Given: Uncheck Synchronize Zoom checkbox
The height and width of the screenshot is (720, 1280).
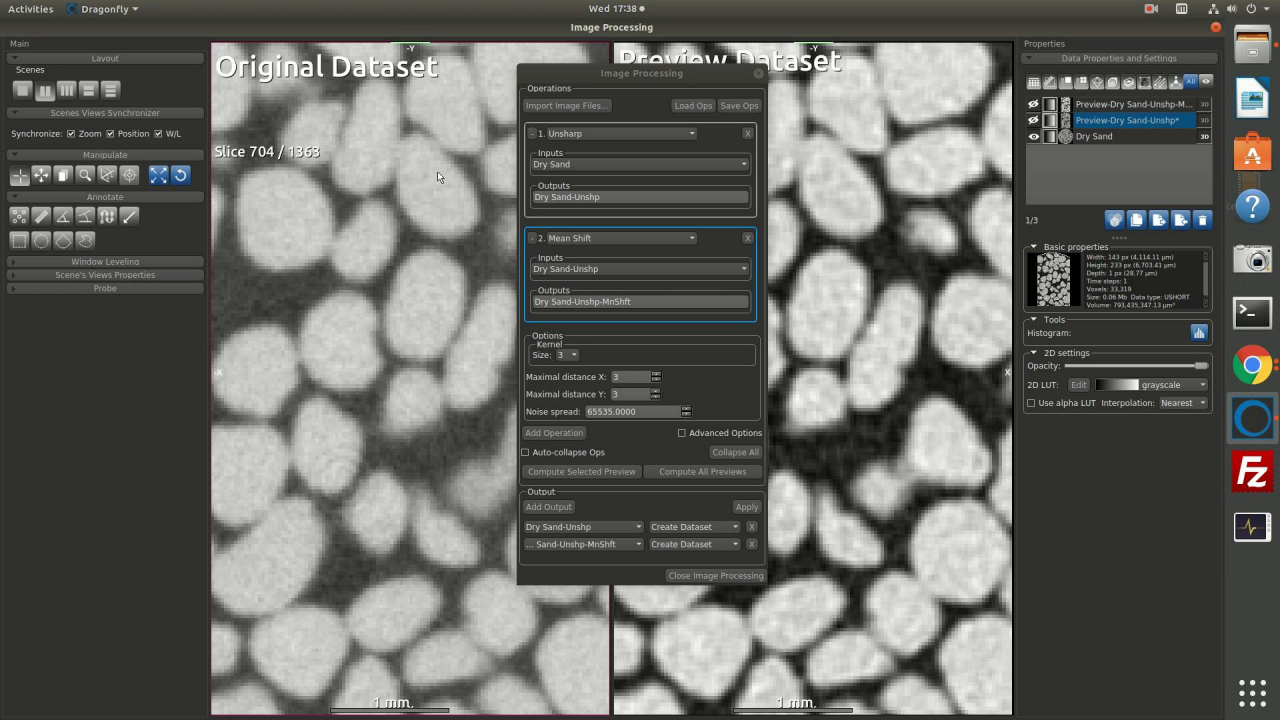Looking at the screenshot, I should (x=71, y=134).
